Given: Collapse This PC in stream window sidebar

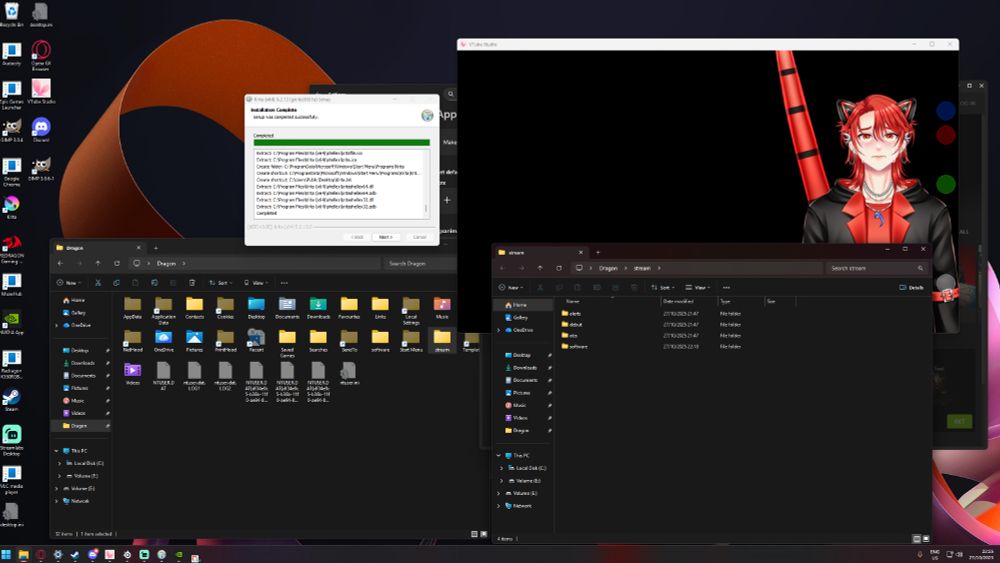Looking at the screenshot, I should (499, 456).
